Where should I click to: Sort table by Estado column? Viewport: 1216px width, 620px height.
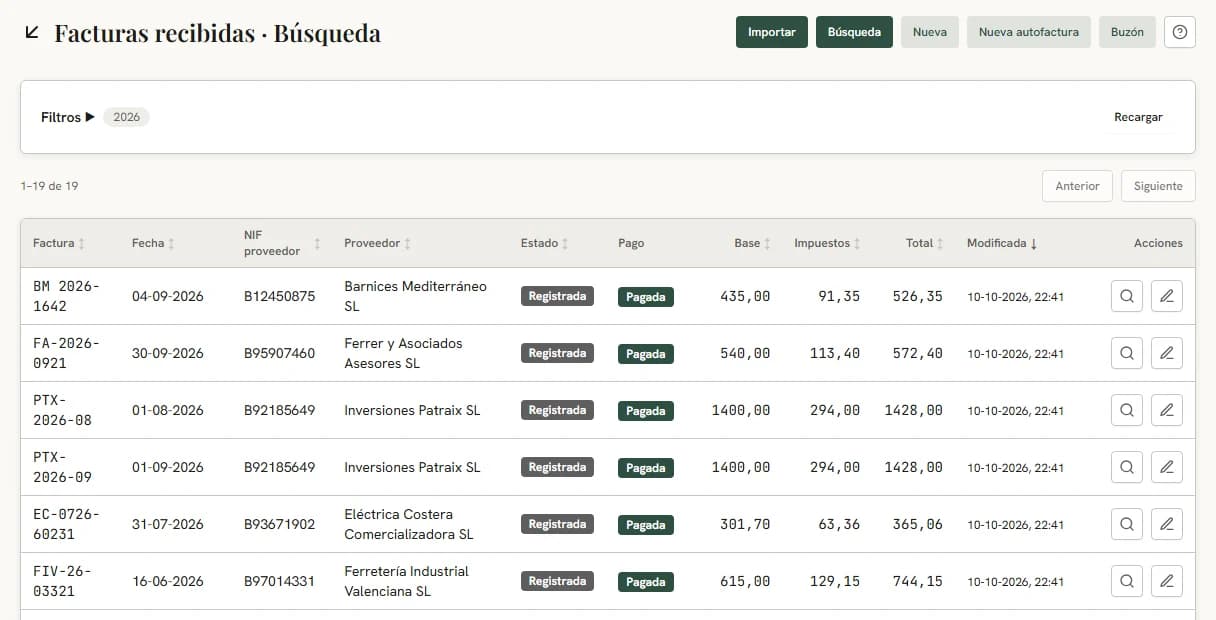(x=545, y=243)
